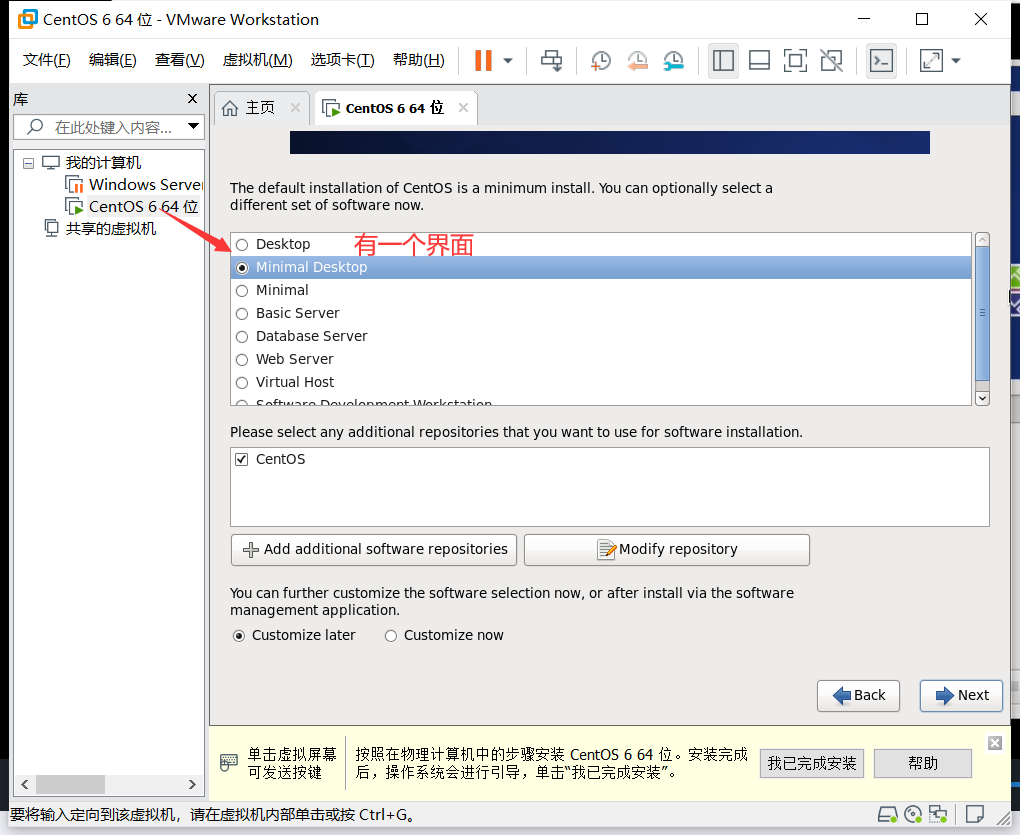The width and height of the screenshot is (1020, 835).
Task: Click the VMware Workstation title bar logo
Action: (x=27, y=19)
